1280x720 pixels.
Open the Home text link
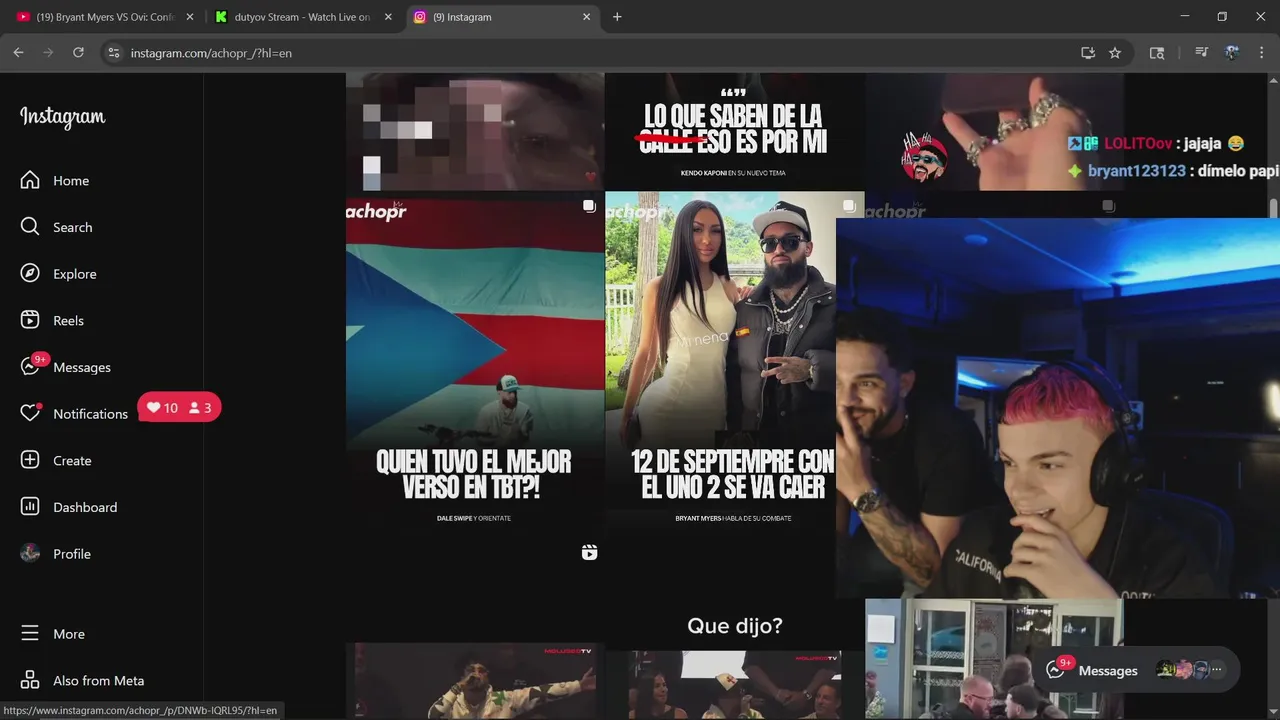point(71,181)
